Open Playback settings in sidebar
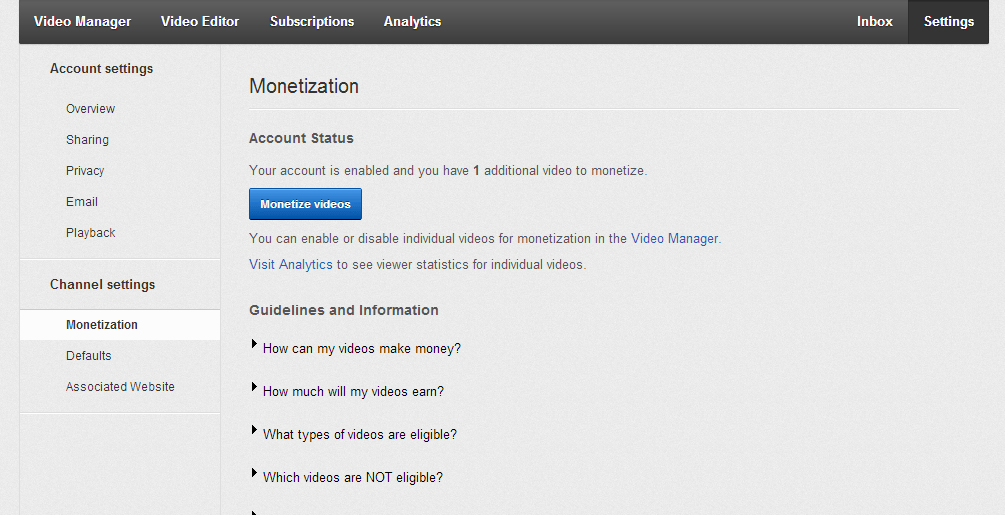Viewport: 1005px width, 515px height. (x=91, y=233)
